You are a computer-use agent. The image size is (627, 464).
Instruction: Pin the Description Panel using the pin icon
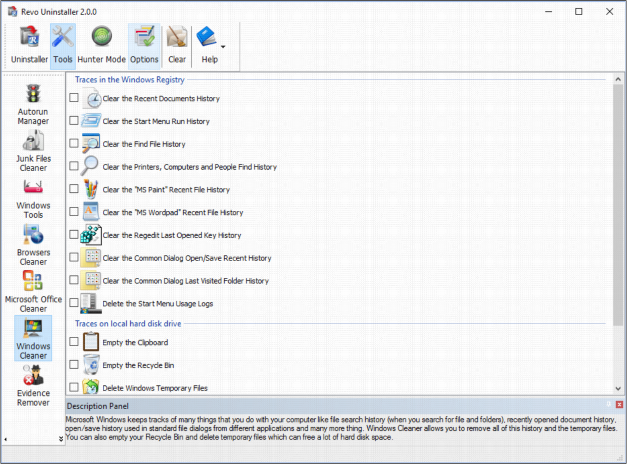609,405
